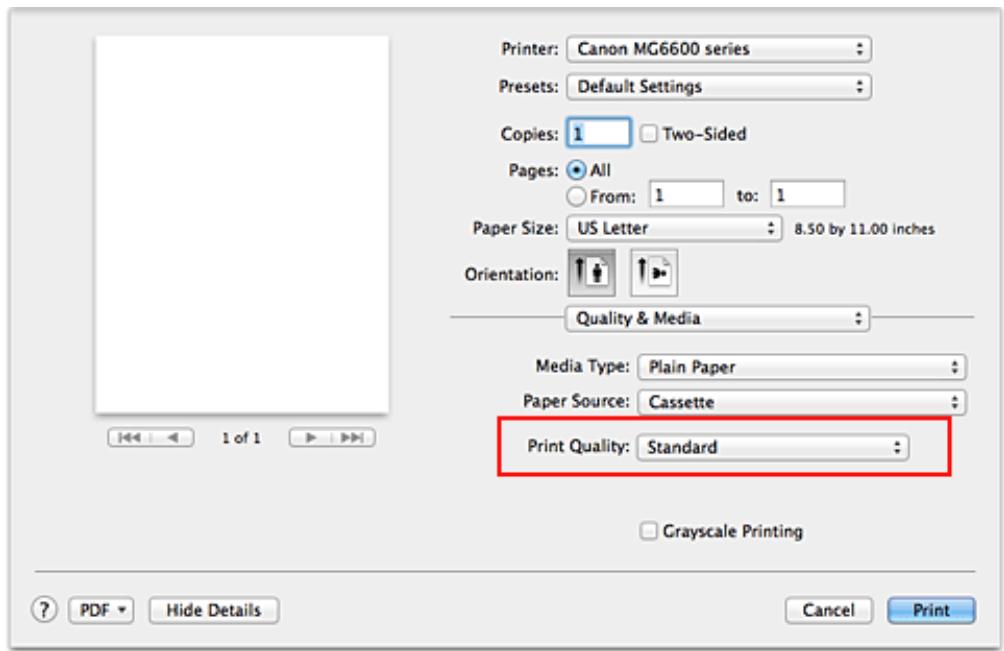
Task: Enable Grayscale Printing checkbox
Action: (x=649, y=531)
